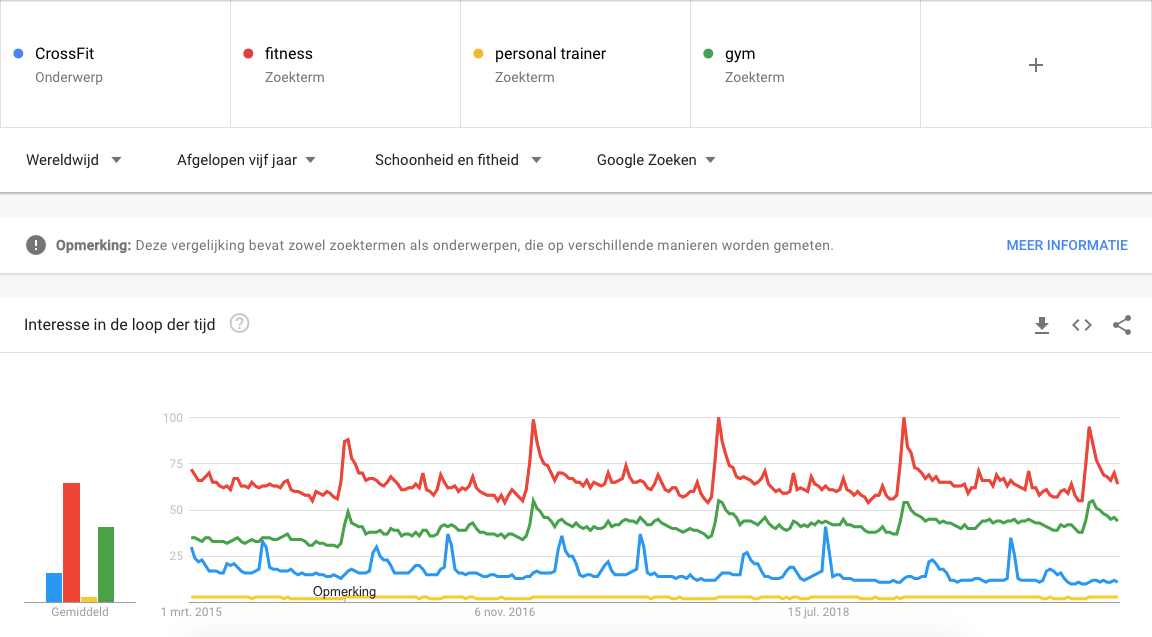Screen dimensions: 1152x637
Task: Click the '1 mrt. 2015' axis date label
Action: click(x=191, y=612)
